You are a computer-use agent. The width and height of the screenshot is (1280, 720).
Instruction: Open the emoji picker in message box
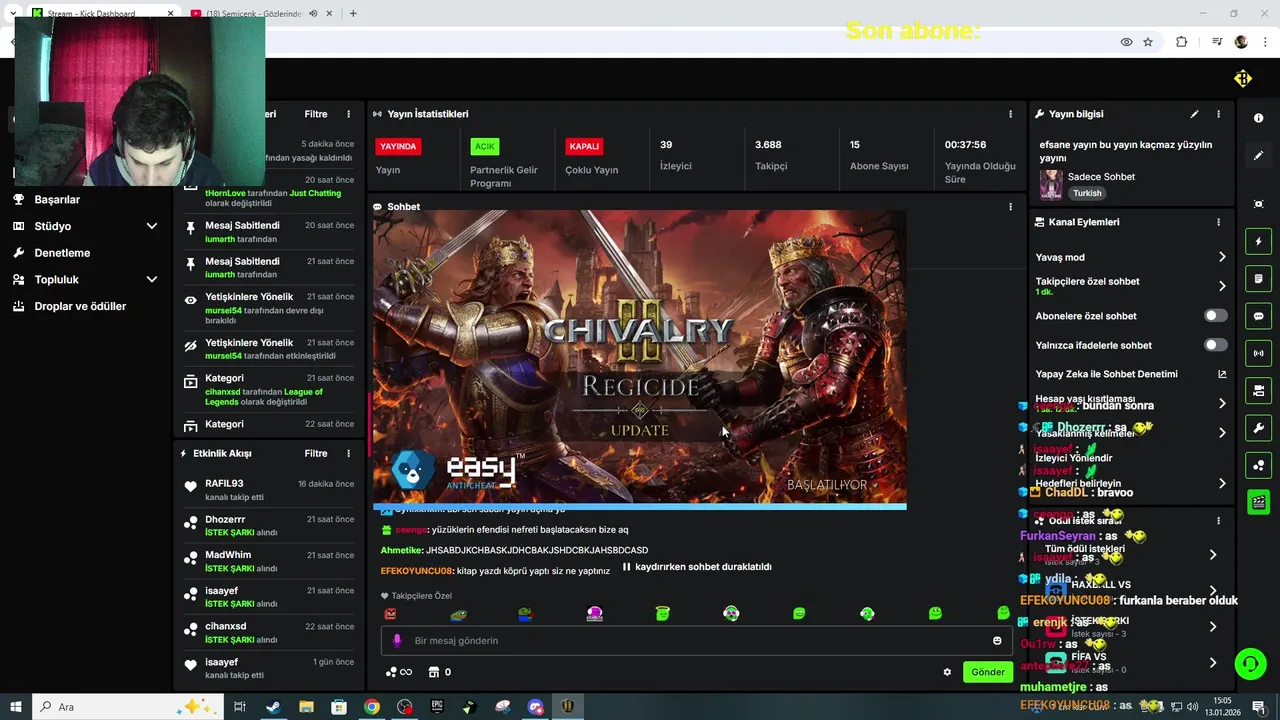click(x=997, y=641)
